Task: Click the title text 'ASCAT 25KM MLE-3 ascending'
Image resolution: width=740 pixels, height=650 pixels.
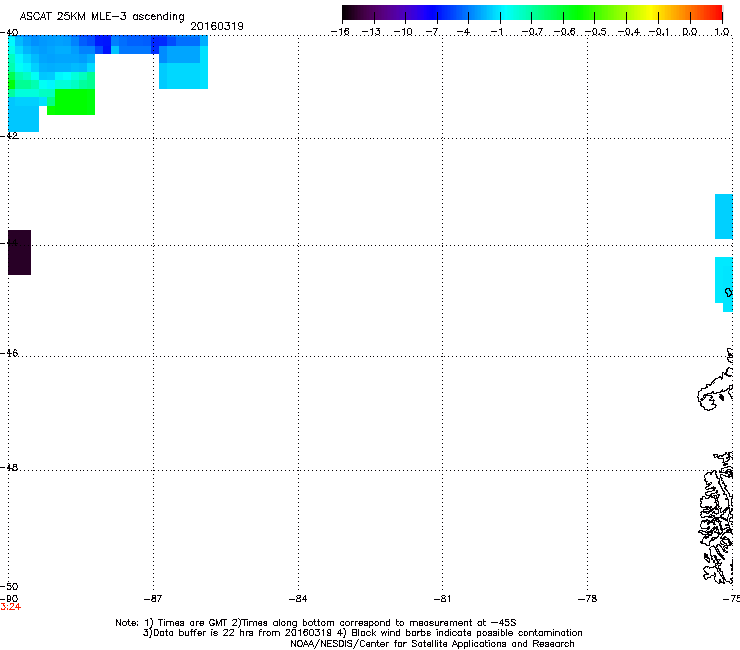Action: 102,17
